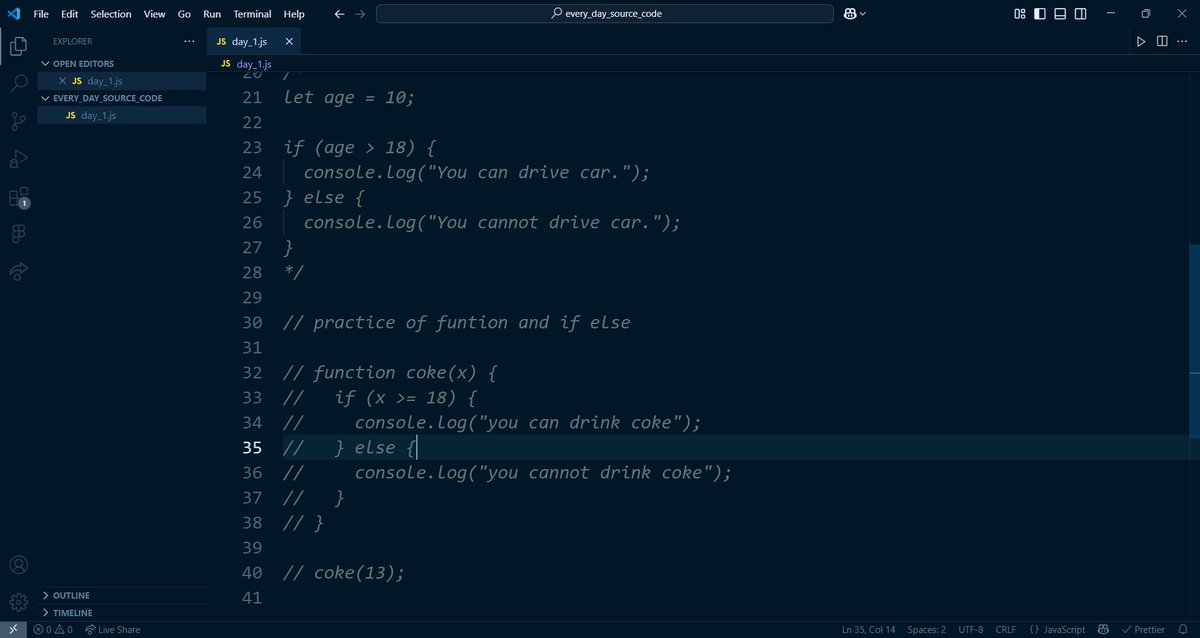Click the every_day_source_code search box

tap(605, 14)
